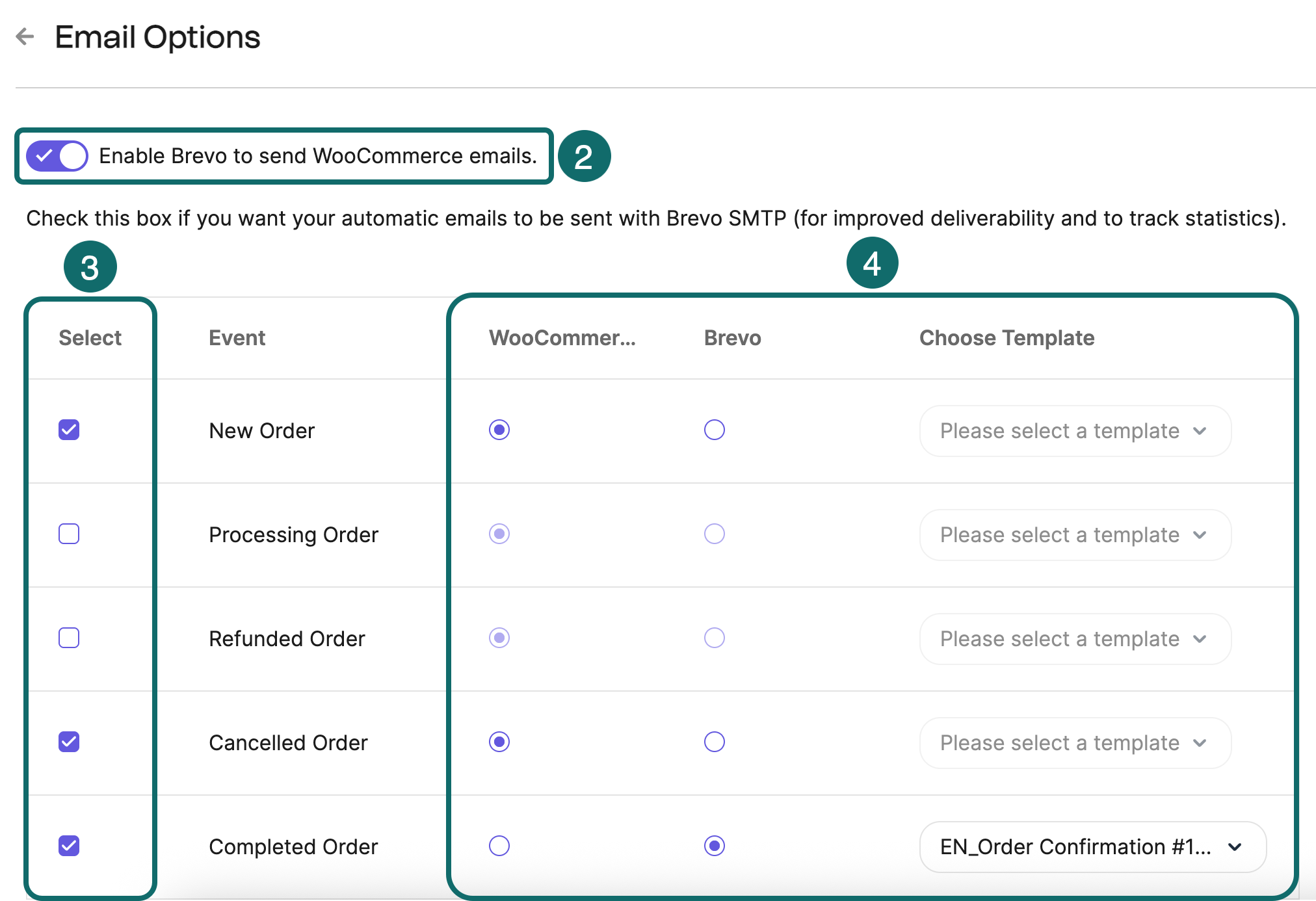Uncheck the New Order checkbox
The image size is (1316, 901).
(x=68, y=430)
